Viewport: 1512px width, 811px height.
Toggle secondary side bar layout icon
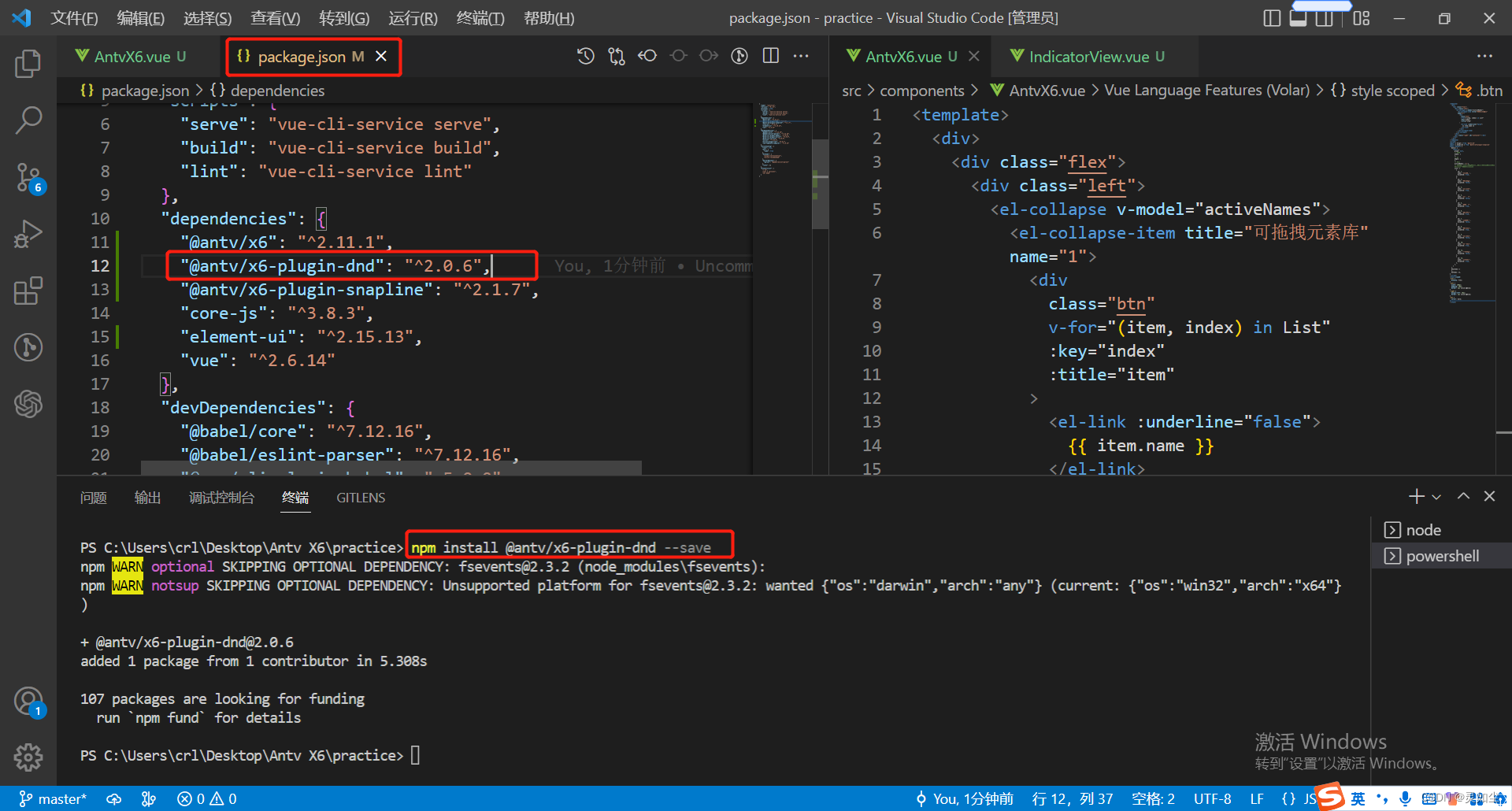pos(1325,18)
